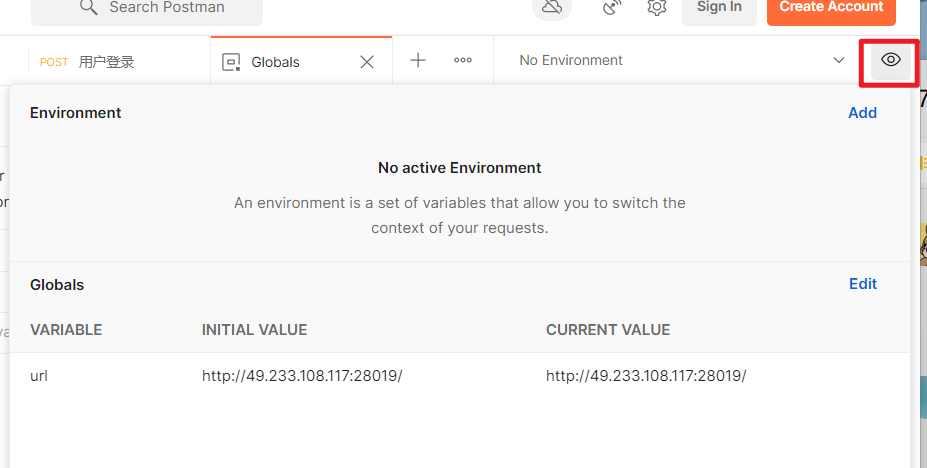
Task: Click the url variable name
Action: [39, 376]
